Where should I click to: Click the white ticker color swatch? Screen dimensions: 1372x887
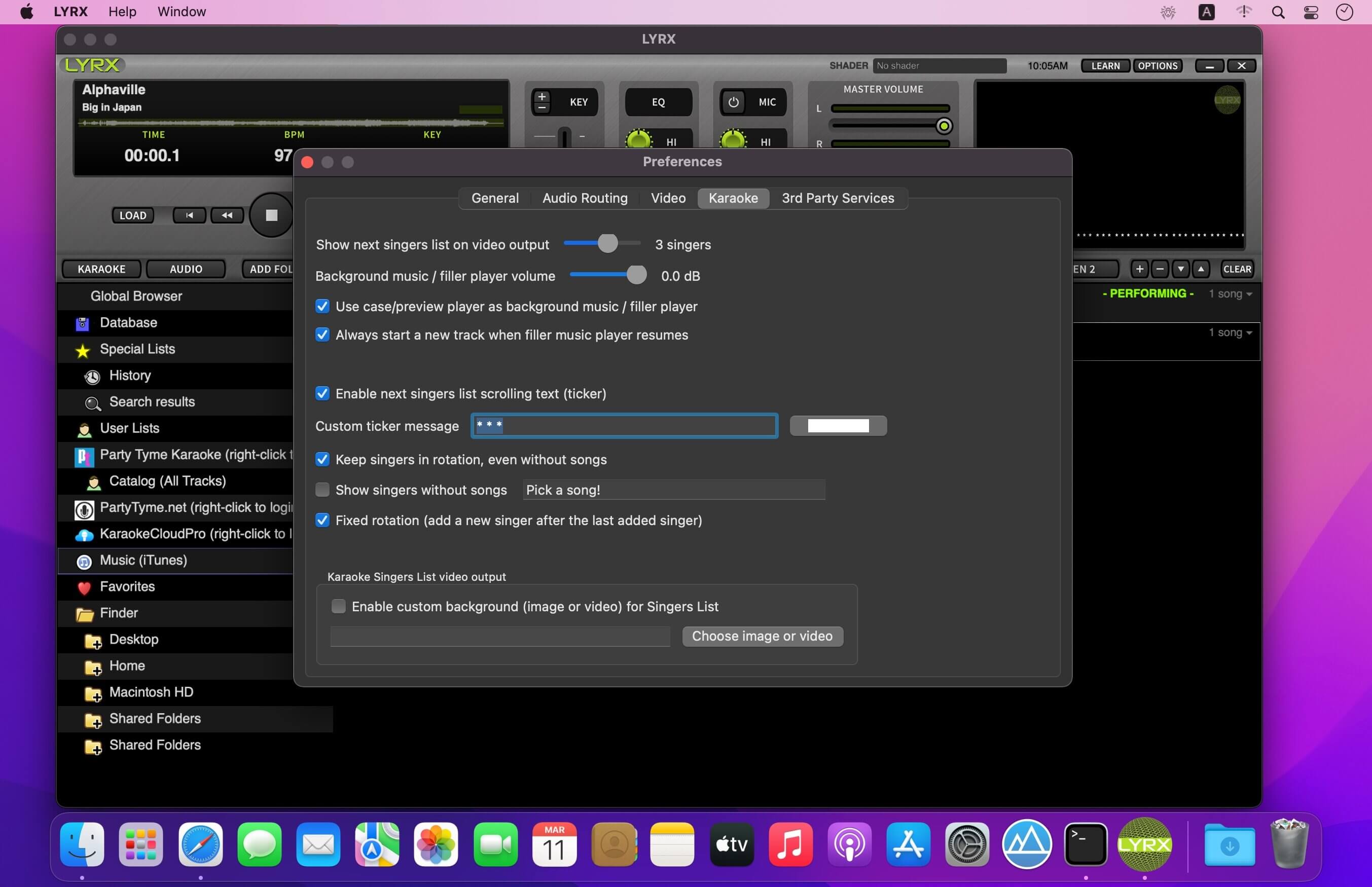pyautogui.click(x=838, y=426)
